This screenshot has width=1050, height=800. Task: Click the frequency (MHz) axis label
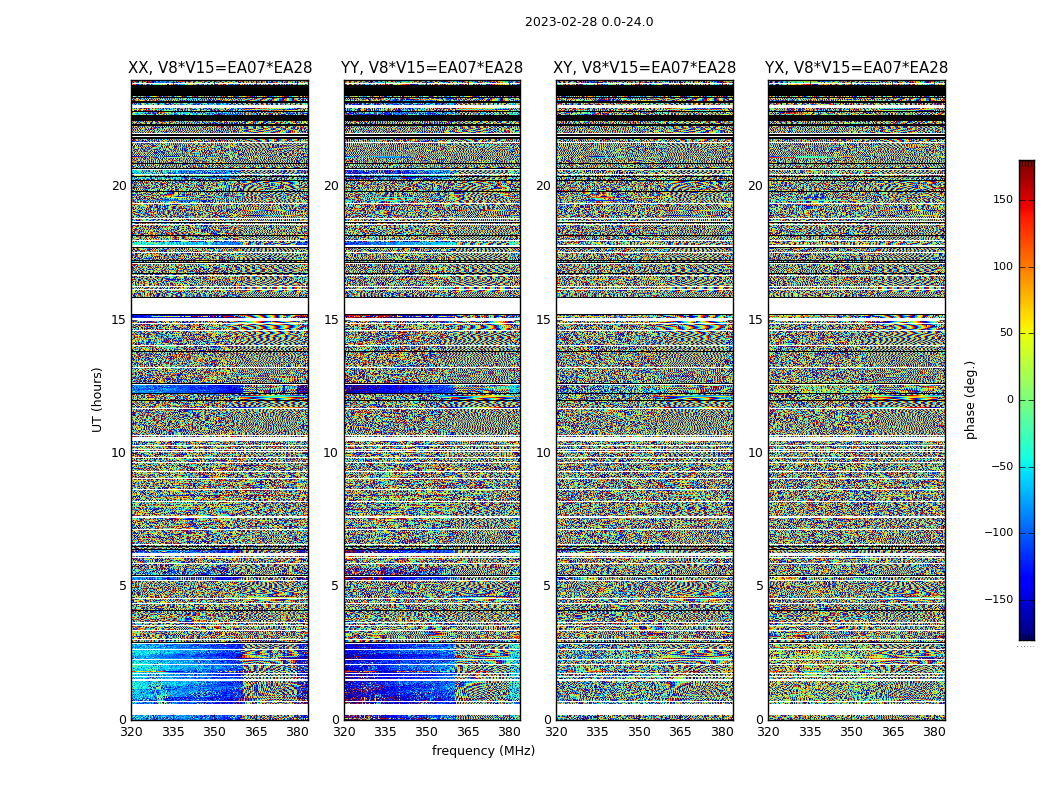tap(483, 750)
